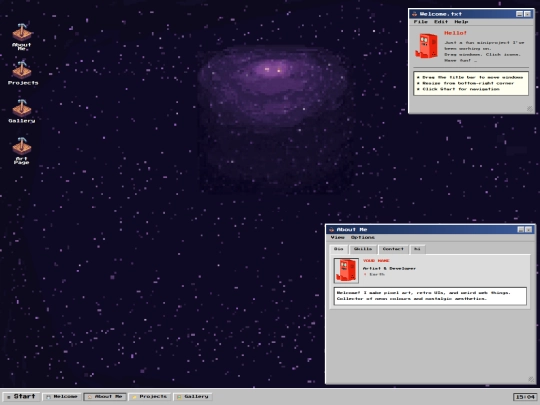
Task: Select the fourth short tab after Contact
Action: [417, 249]
